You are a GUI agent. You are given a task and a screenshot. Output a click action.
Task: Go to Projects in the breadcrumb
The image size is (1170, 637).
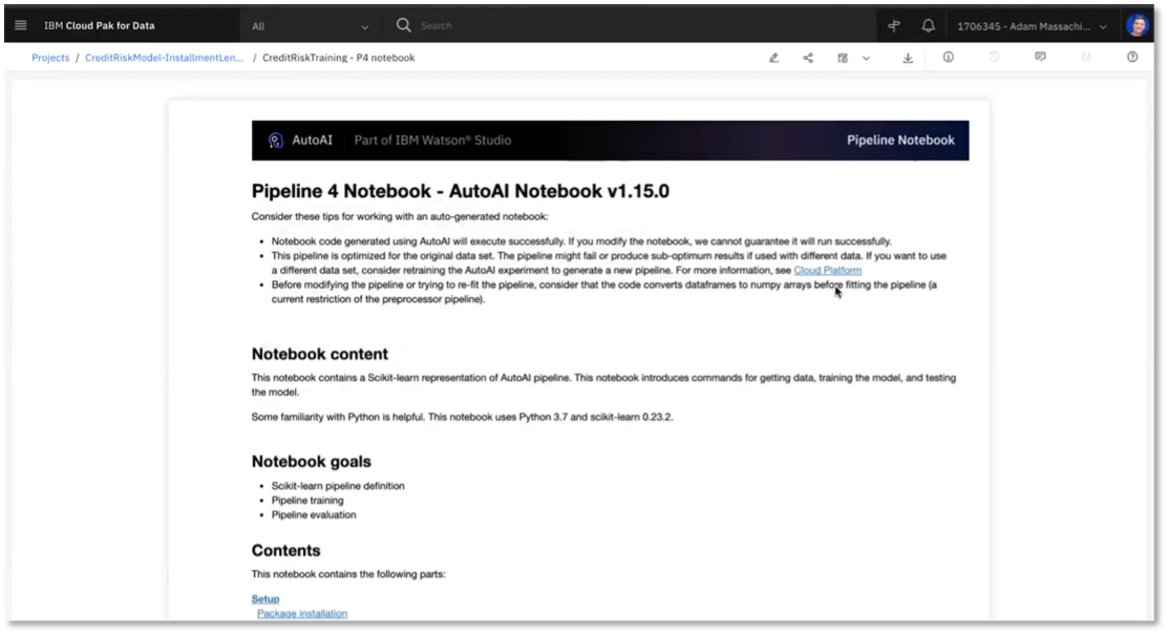(50, 58)
